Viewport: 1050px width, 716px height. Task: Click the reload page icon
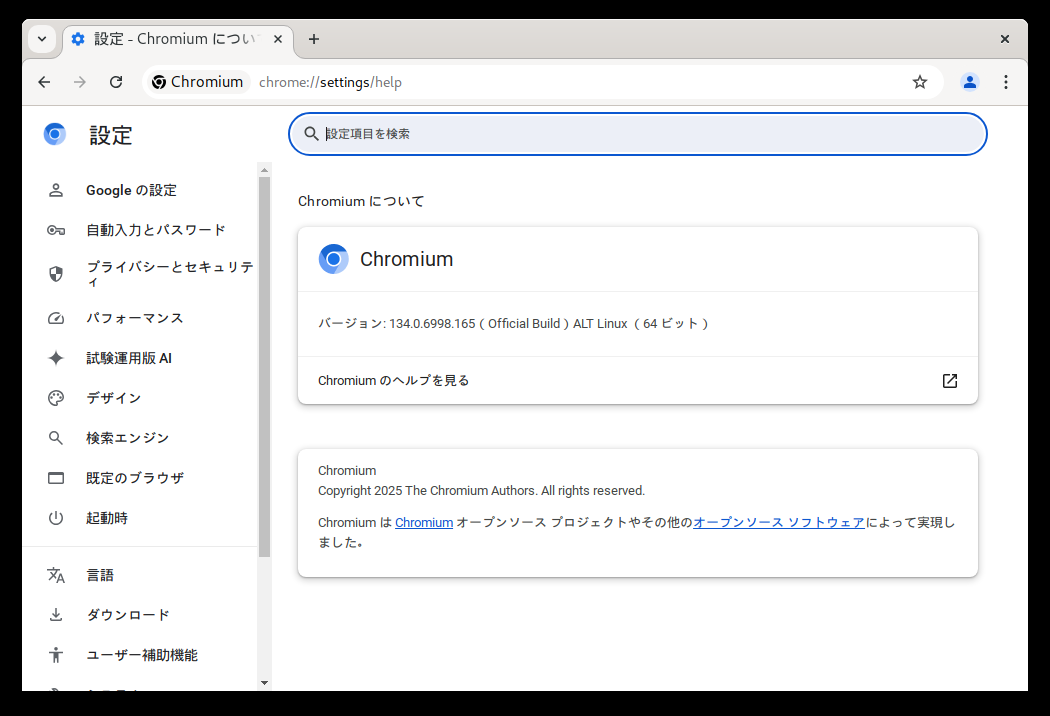point(116,82)
